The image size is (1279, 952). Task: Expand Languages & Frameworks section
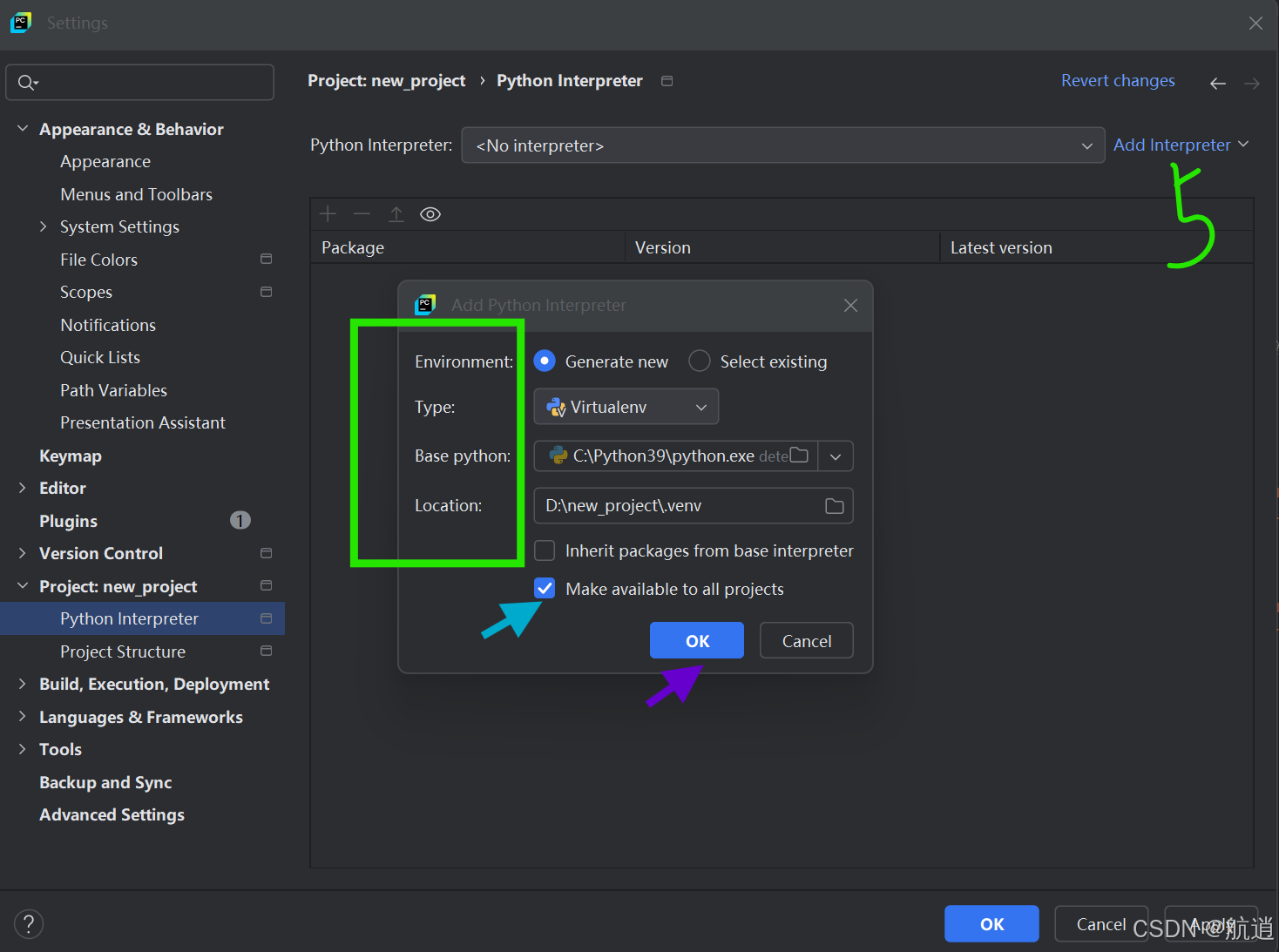pos(23,716)
